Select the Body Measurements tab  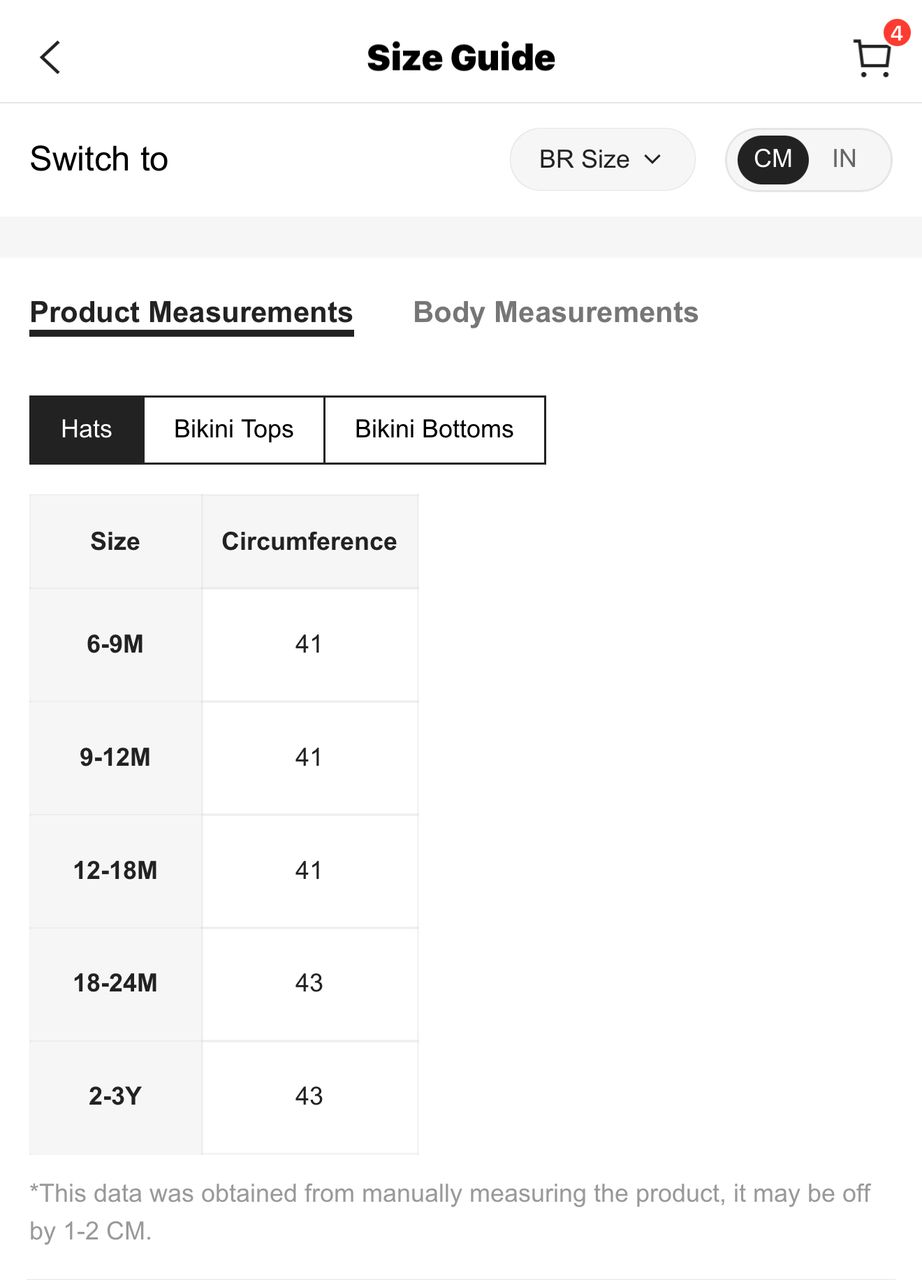(x=556, y=313)
